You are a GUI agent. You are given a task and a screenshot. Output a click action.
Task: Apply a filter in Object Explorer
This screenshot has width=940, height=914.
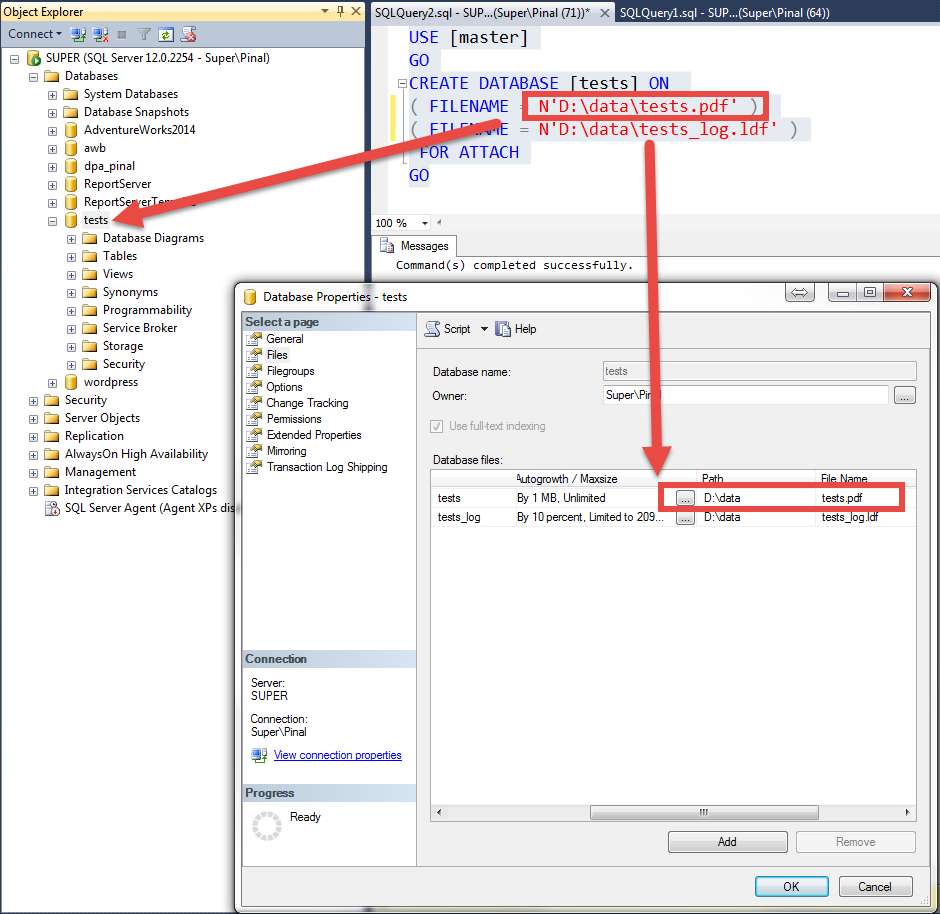coord(144,33)
